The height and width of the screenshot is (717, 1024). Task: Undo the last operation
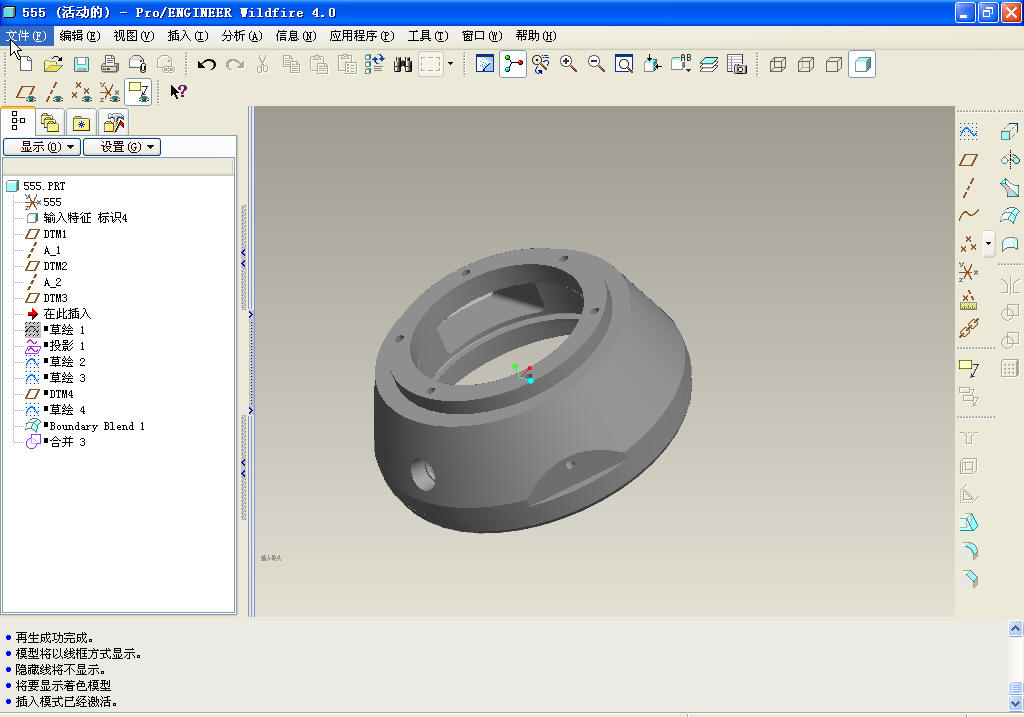(x=207, y=64)
